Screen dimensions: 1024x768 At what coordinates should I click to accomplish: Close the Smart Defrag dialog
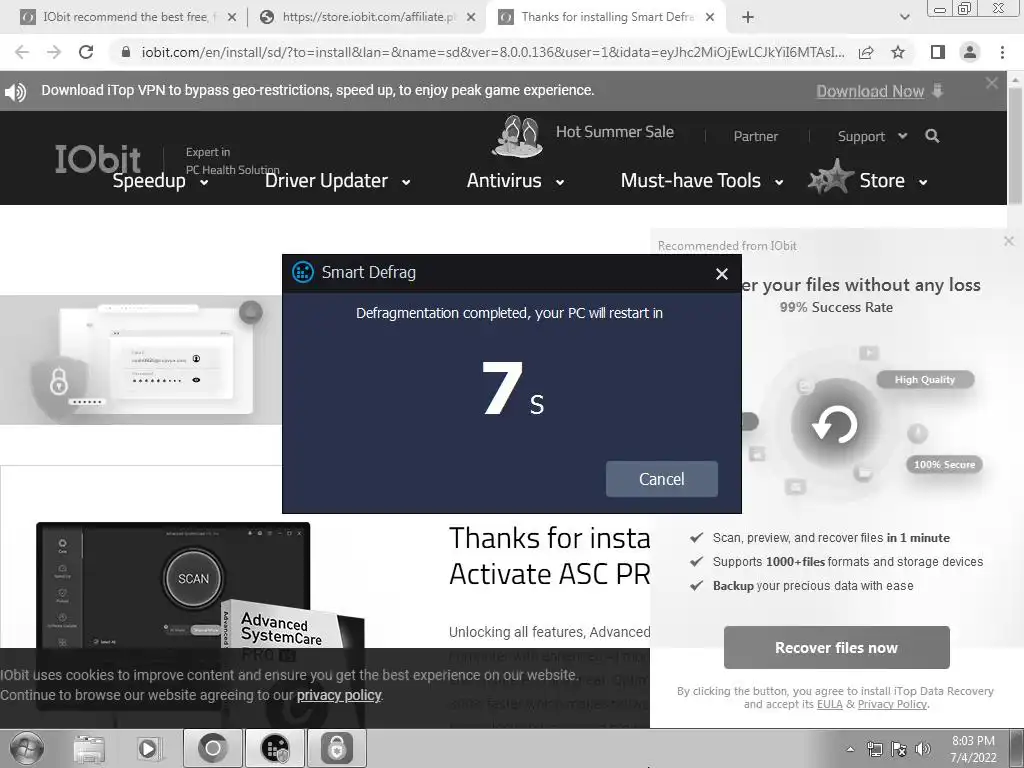(x=722, y=274)
